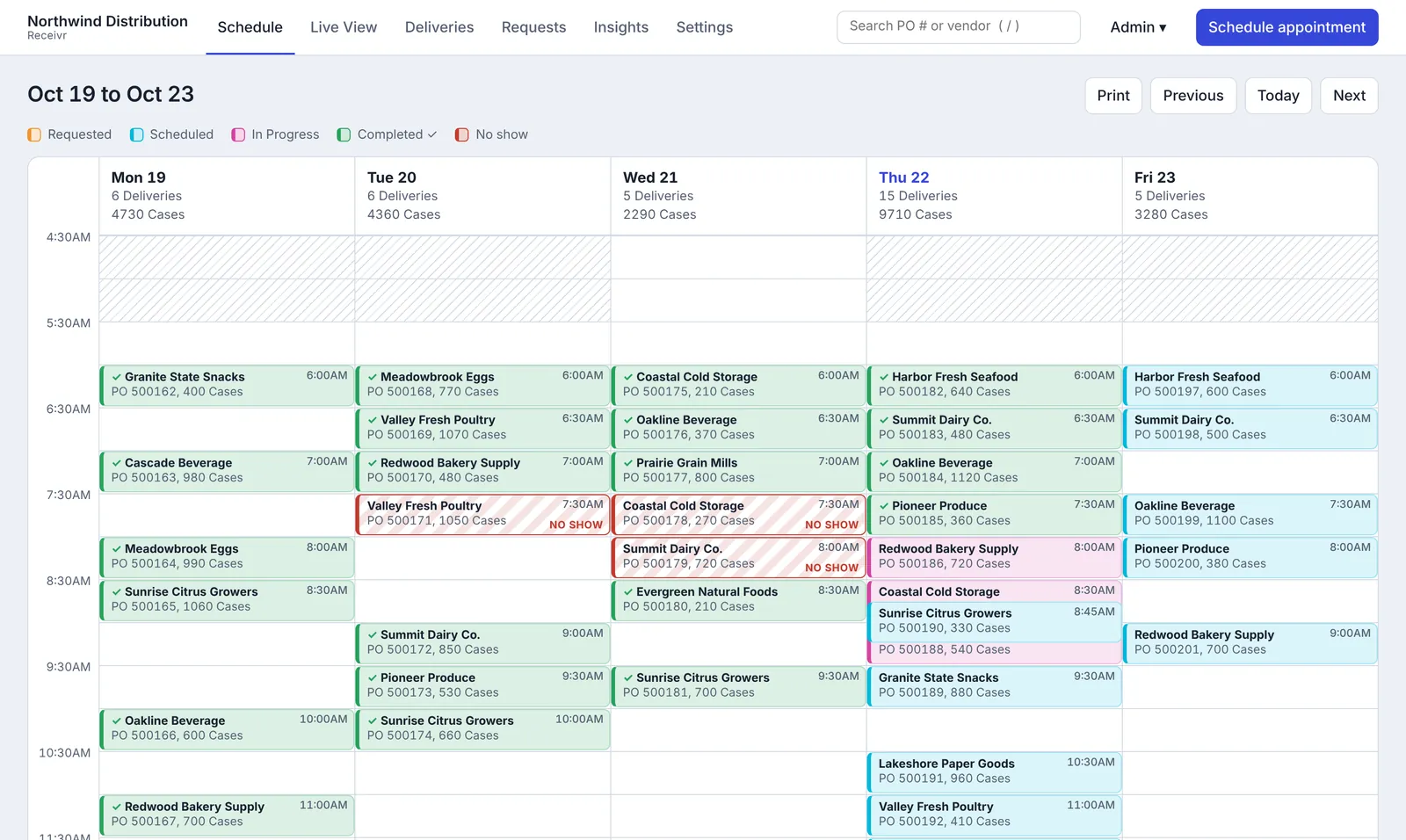This screenshot has height=840, width=1406.
Task: Click the Requested orange legend swatch
Action: 34,134
